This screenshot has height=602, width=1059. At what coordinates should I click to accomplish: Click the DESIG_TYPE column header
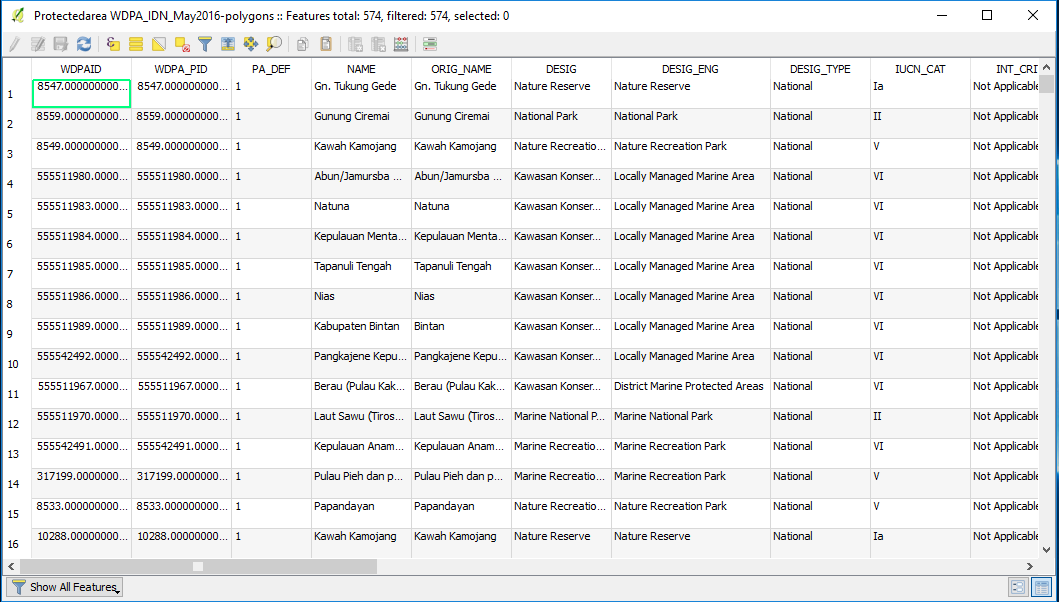[x=820, y=69]
